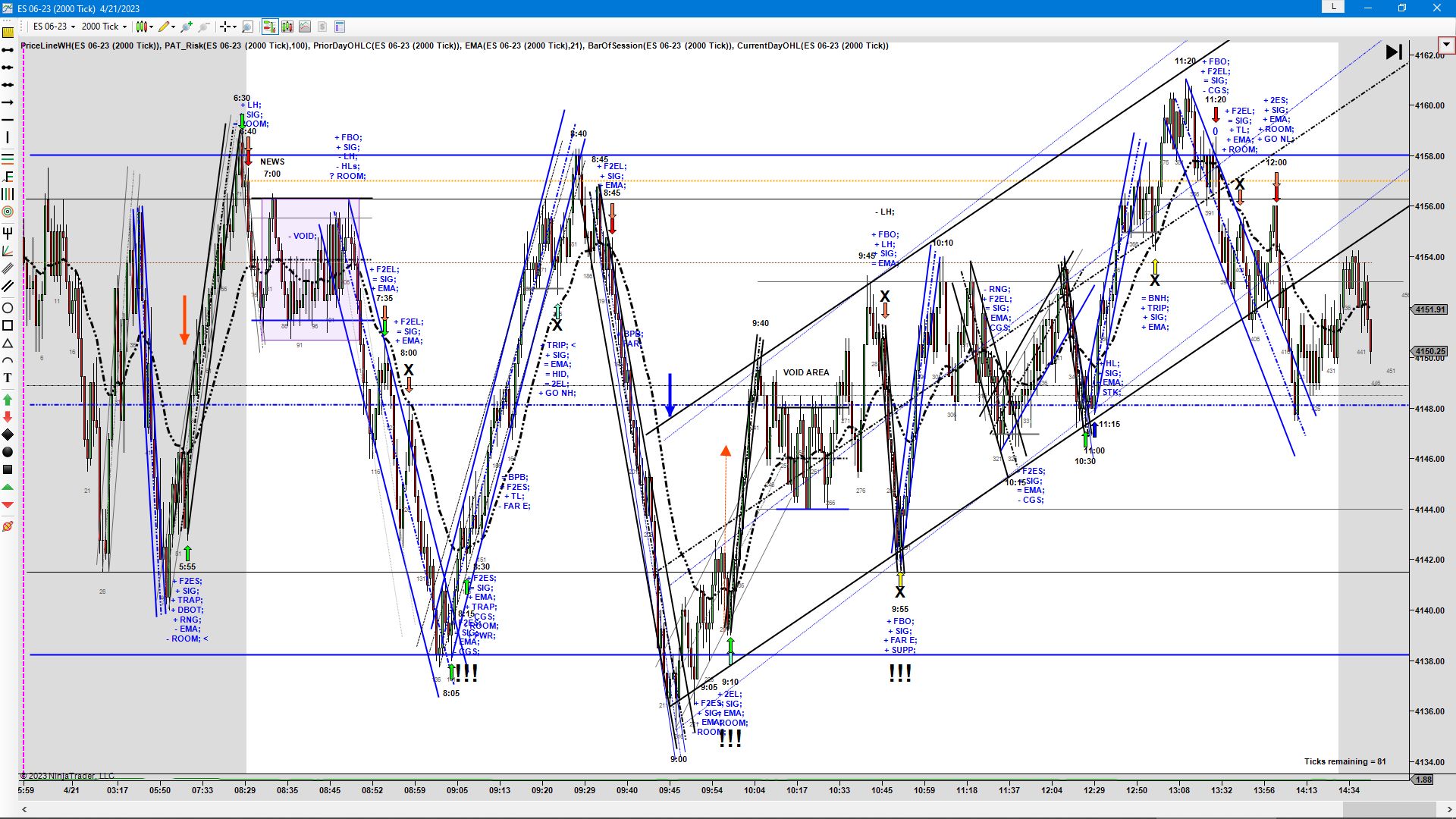
Task: Open the candlestick chart style dropdown
Action: (144, 27)
